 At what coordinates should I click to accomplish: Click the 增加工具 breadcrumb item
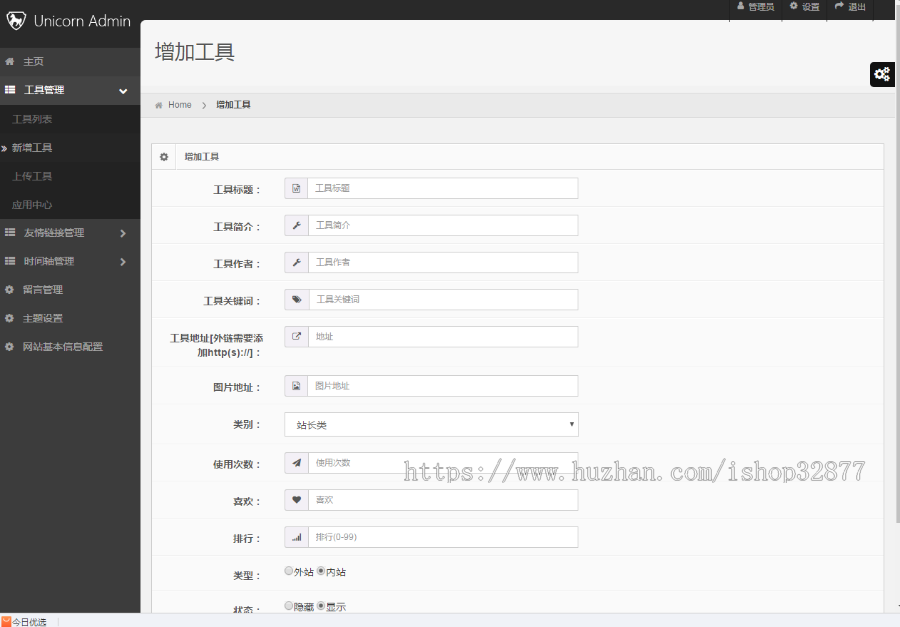tap(234, 105)
